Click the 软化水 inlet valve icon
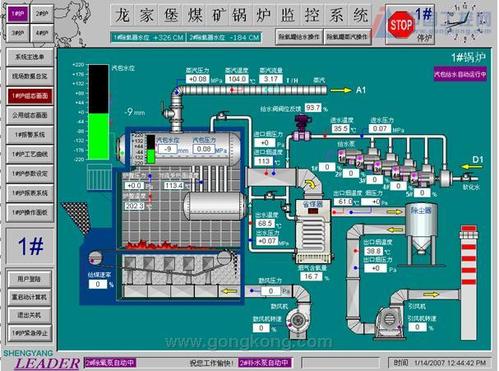 (x=467, y=177)
